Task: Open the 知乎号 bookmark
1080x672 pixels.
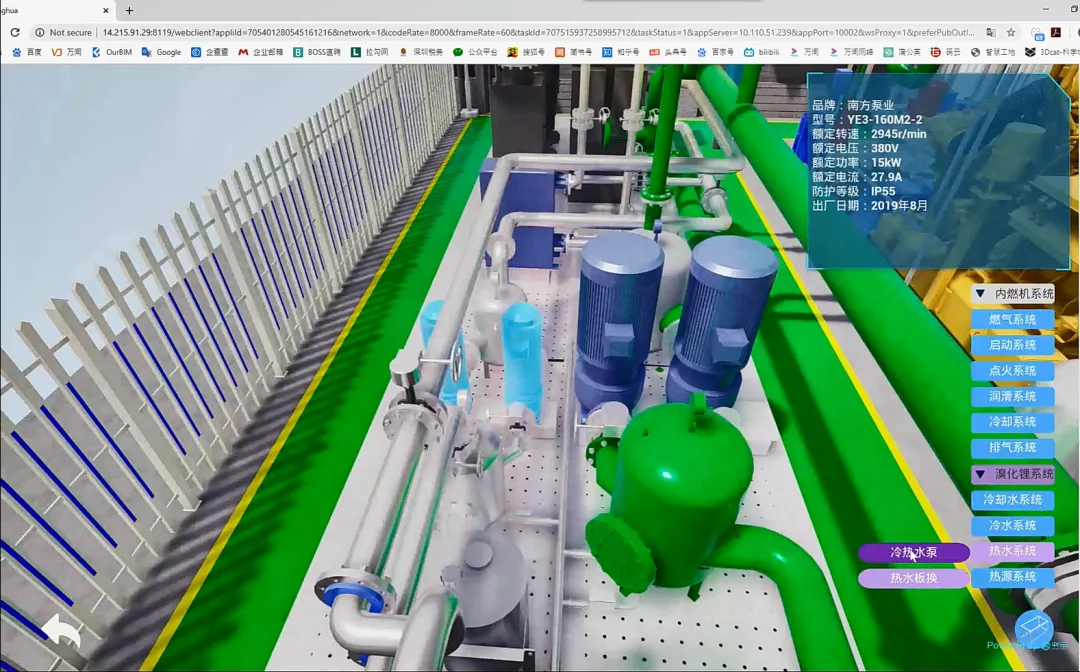Action: 621,52
